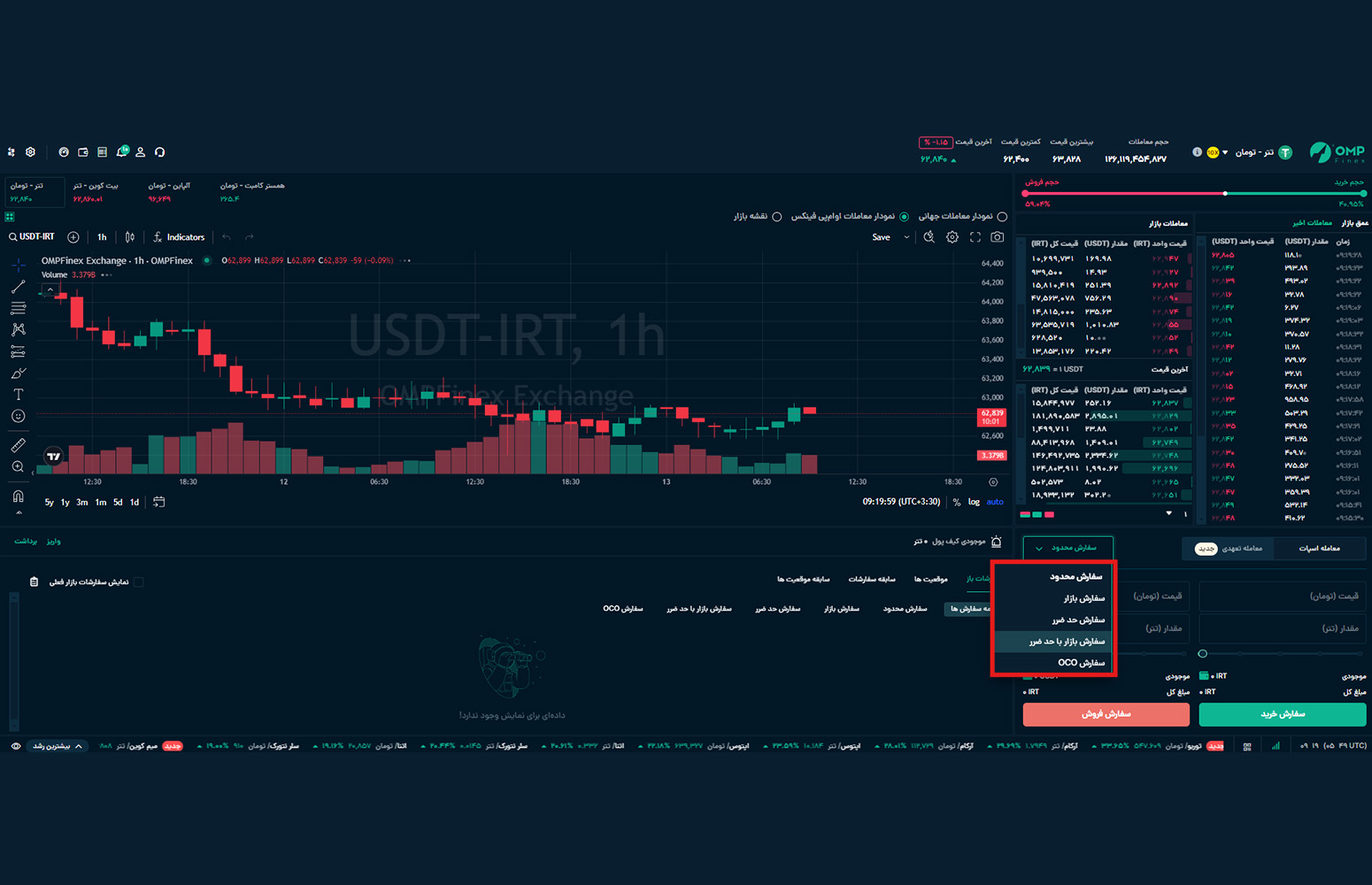
Task: Open the wallet icon in header
Action: pyautogui.click(x=83, y=152)
